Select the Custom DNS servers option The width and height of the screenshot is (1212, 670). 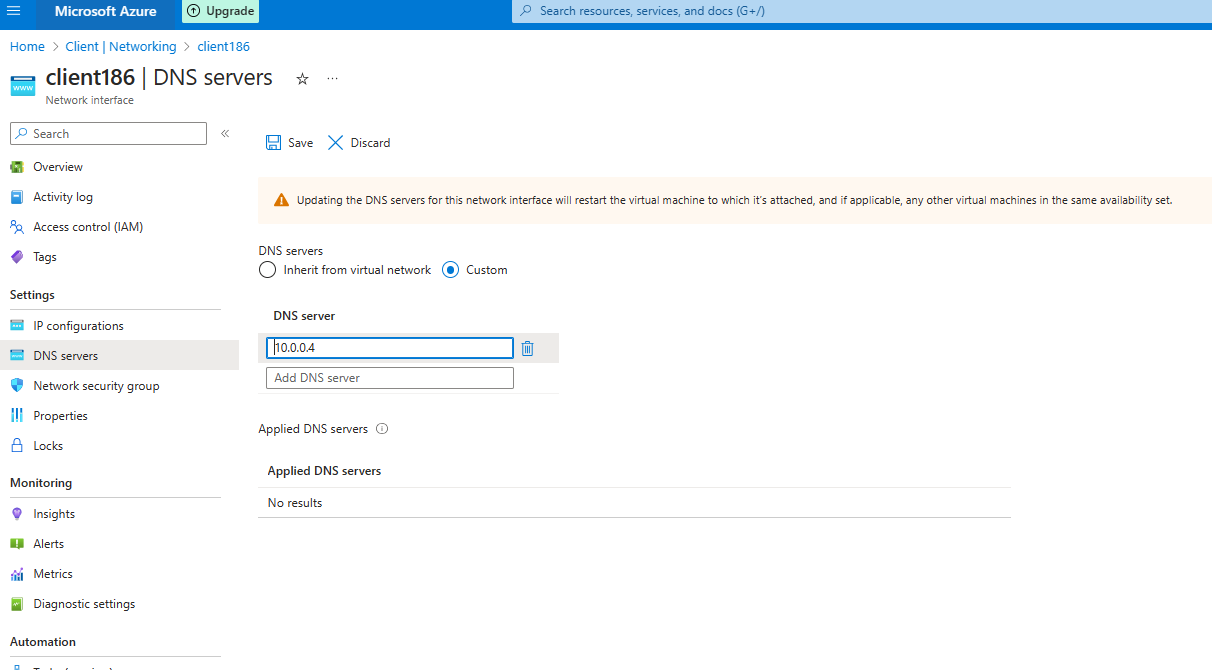point(453,269)
